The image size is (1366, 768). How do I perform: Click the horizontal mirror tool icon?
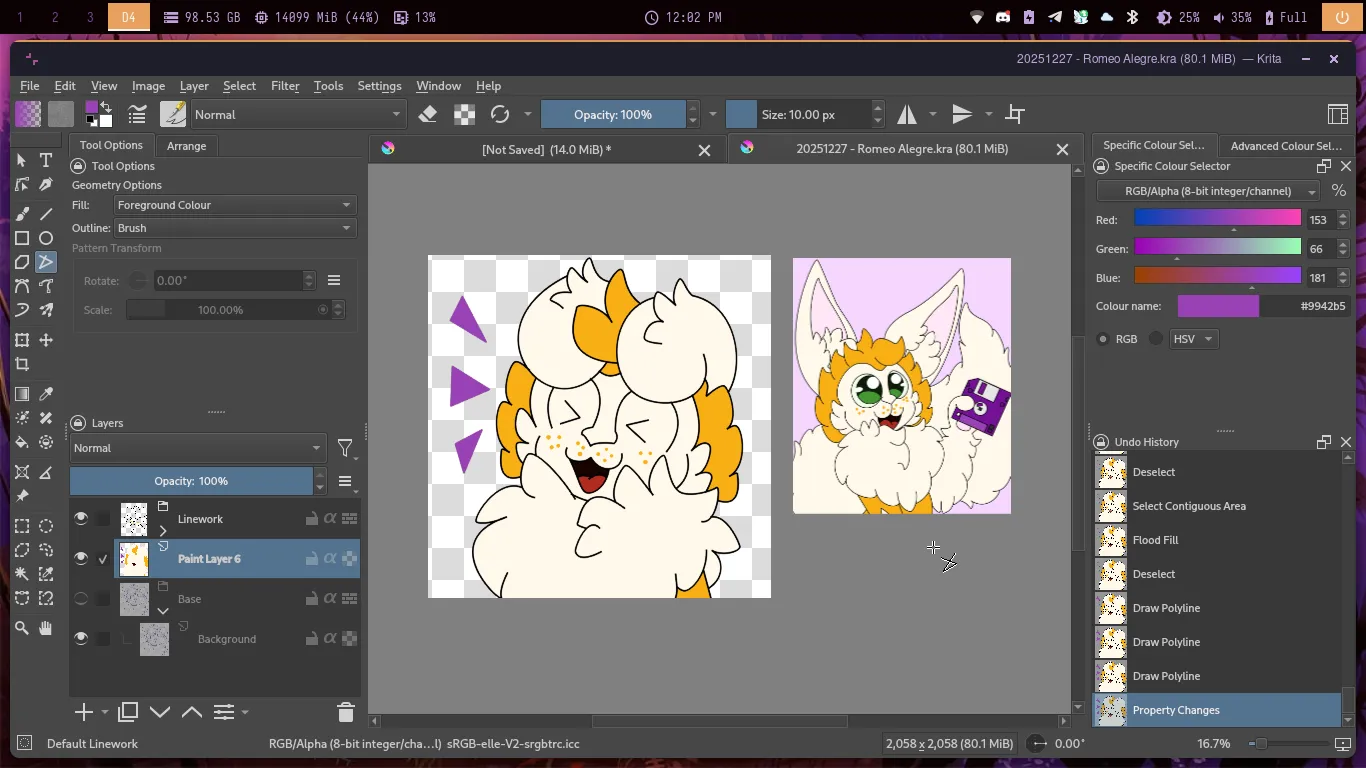(x=907, y=114)
